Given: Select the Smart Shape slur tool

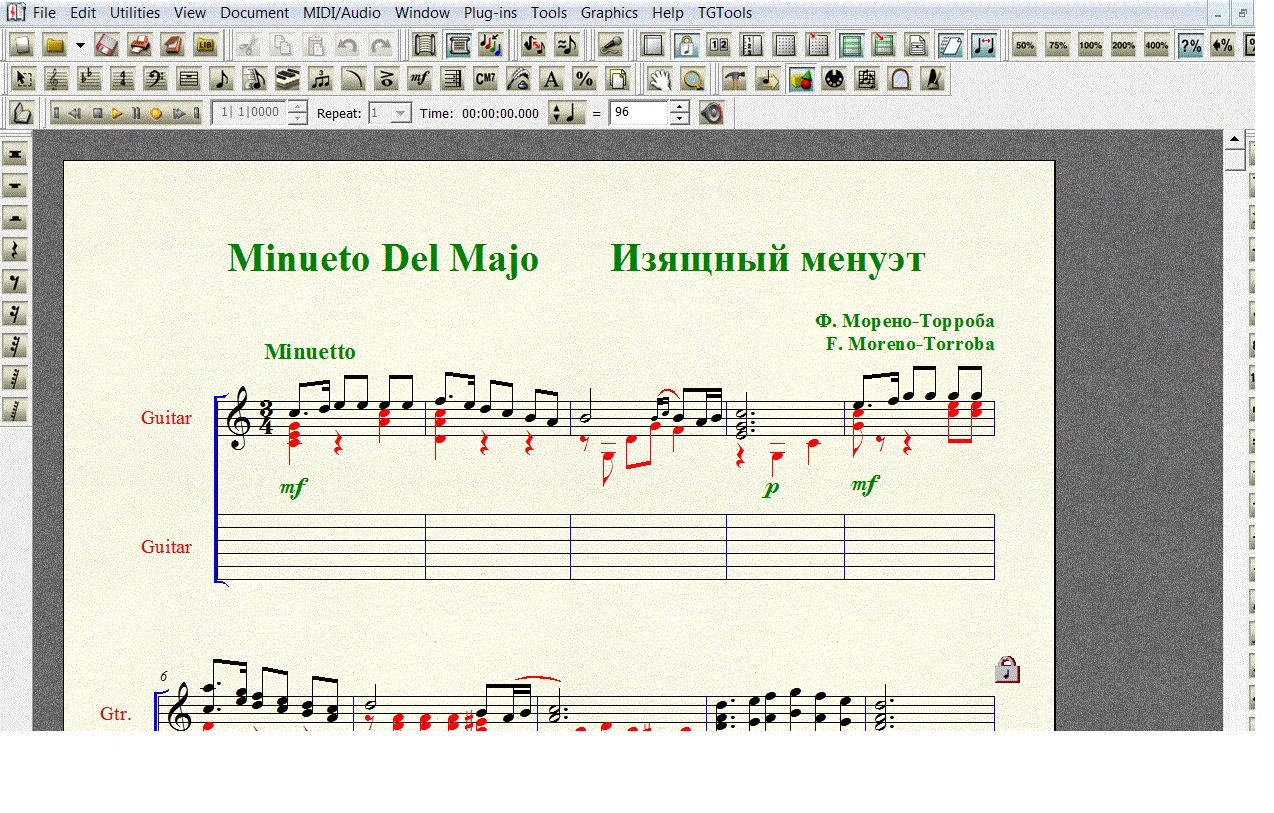Looking at the screenshot, I should 353,79.
